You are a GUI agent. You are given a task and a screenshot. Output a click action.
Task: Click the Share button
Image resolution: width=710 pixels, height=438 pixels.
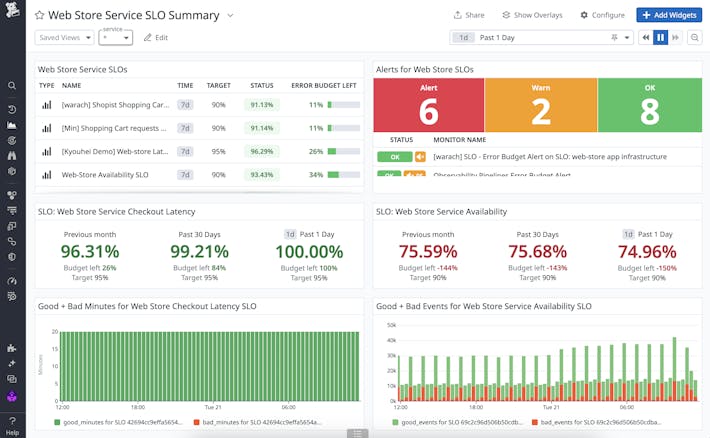(x=468, y=15)
